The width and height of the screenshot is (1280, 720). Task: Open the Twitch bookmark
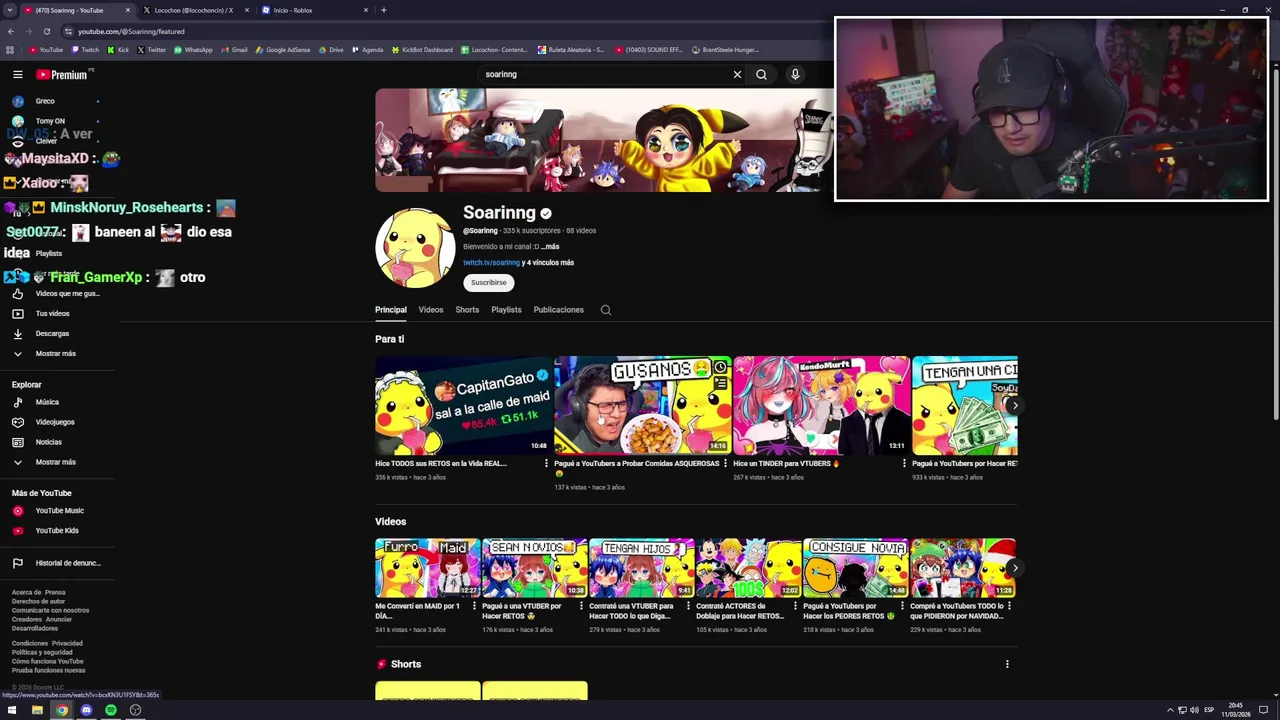coord(85,50)
